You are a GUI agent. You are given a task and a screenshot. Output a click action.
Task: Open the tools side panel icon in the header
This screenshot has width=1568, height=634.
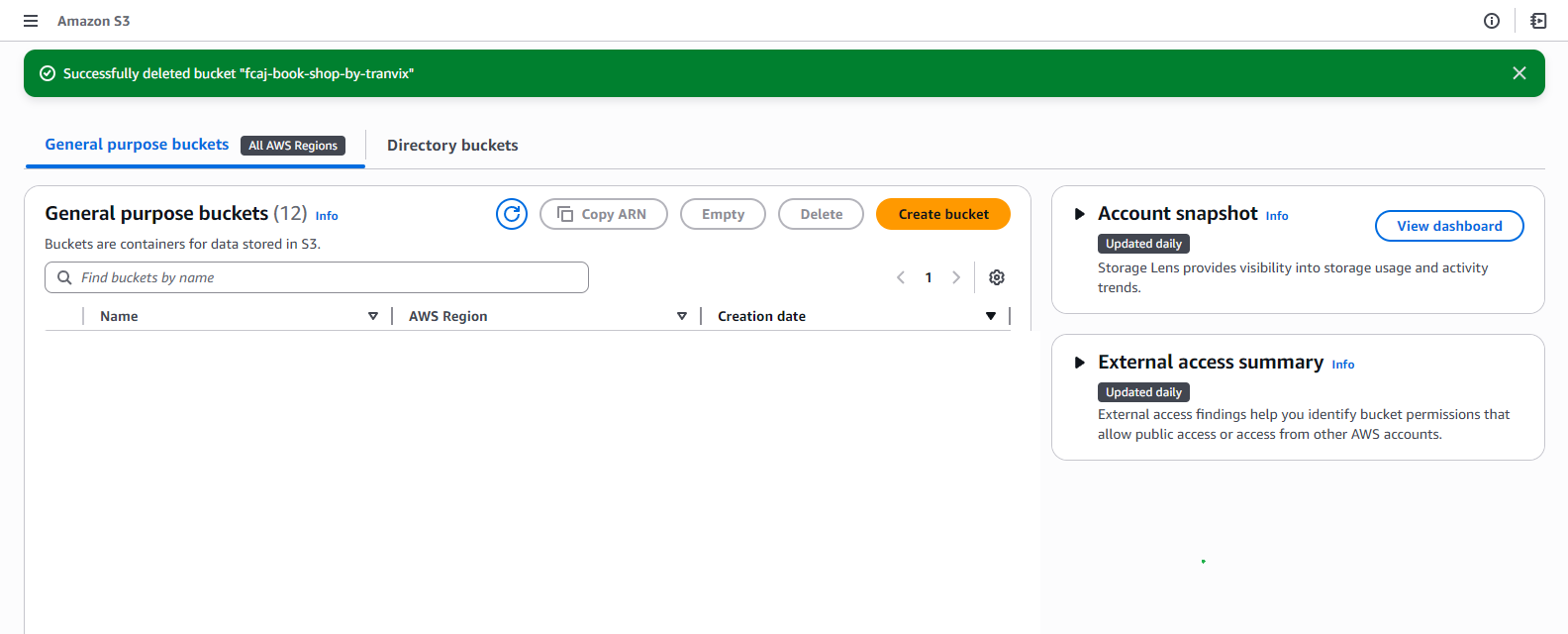[1538, 21]
